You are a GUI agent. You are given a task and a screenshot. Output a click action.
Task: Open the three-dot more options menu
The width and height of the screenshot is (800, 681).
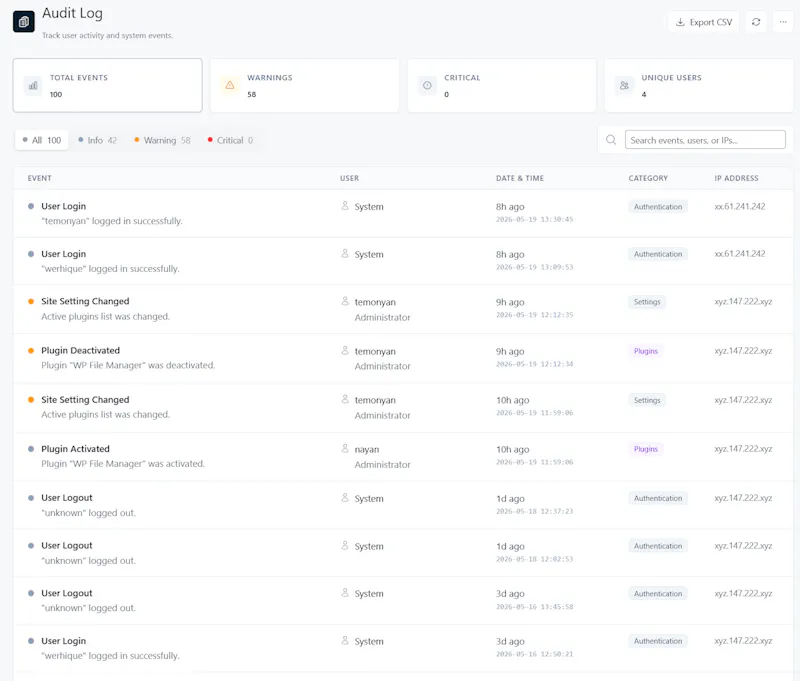click(x=783, y=22)
